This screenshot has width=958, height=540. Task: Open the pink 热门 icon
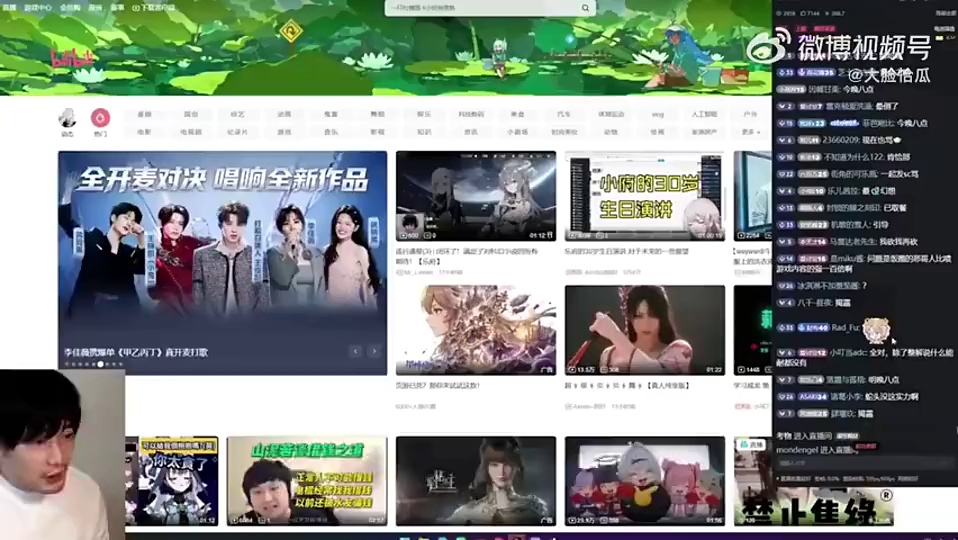[x=100, y=117]
